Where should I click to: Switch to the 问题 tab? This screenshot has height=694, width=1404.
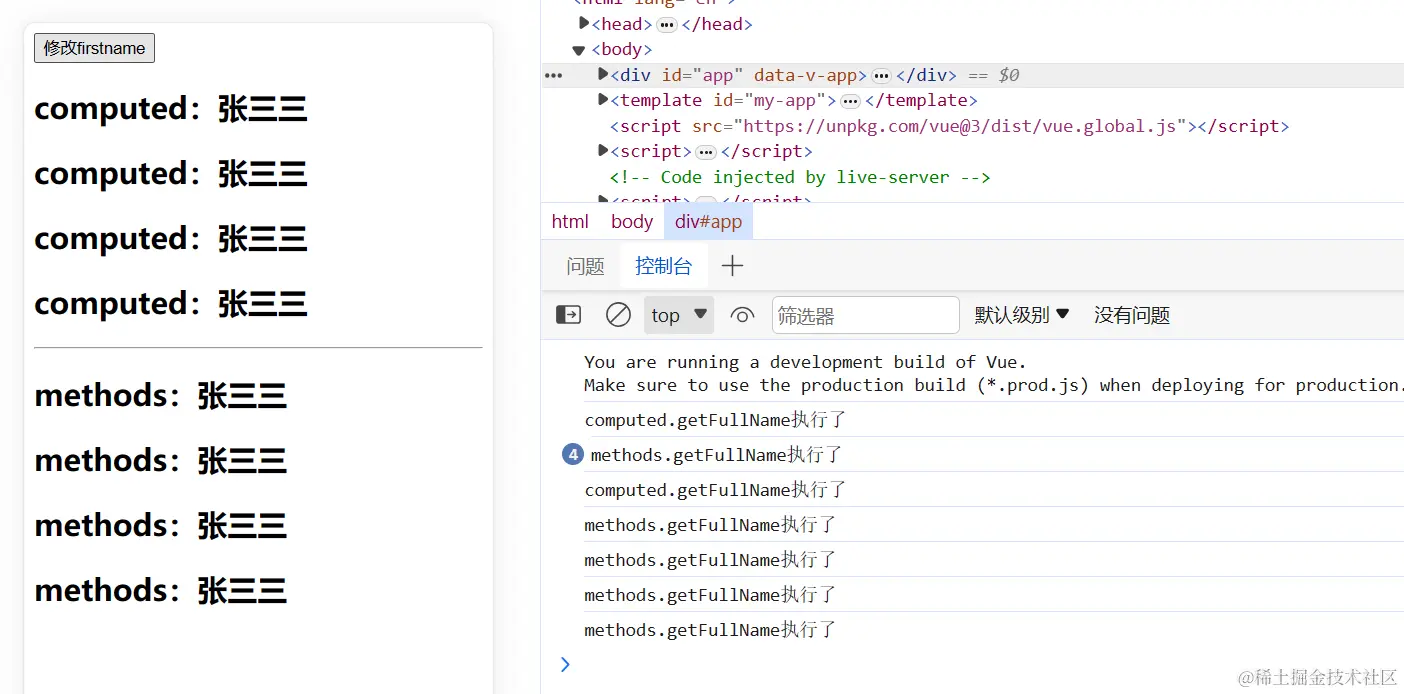(x=584, y=266)
